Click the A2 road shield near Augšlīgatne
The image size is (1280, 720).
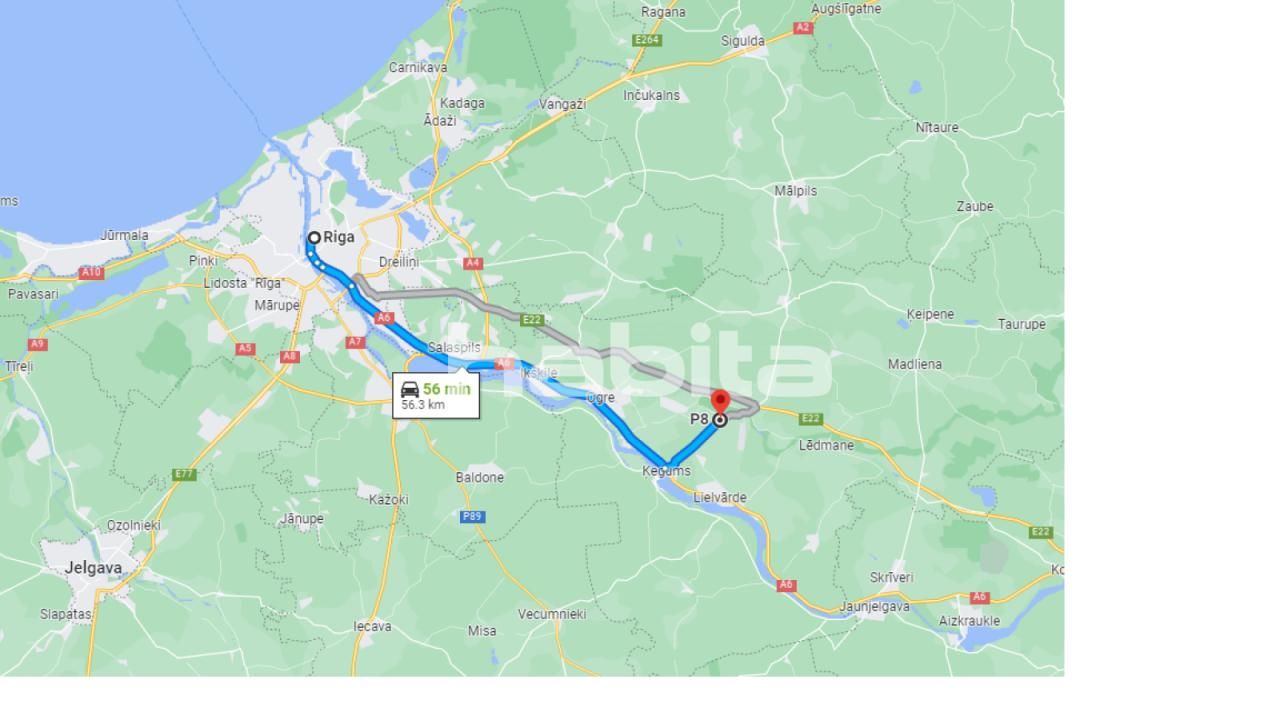pos(802,28)
